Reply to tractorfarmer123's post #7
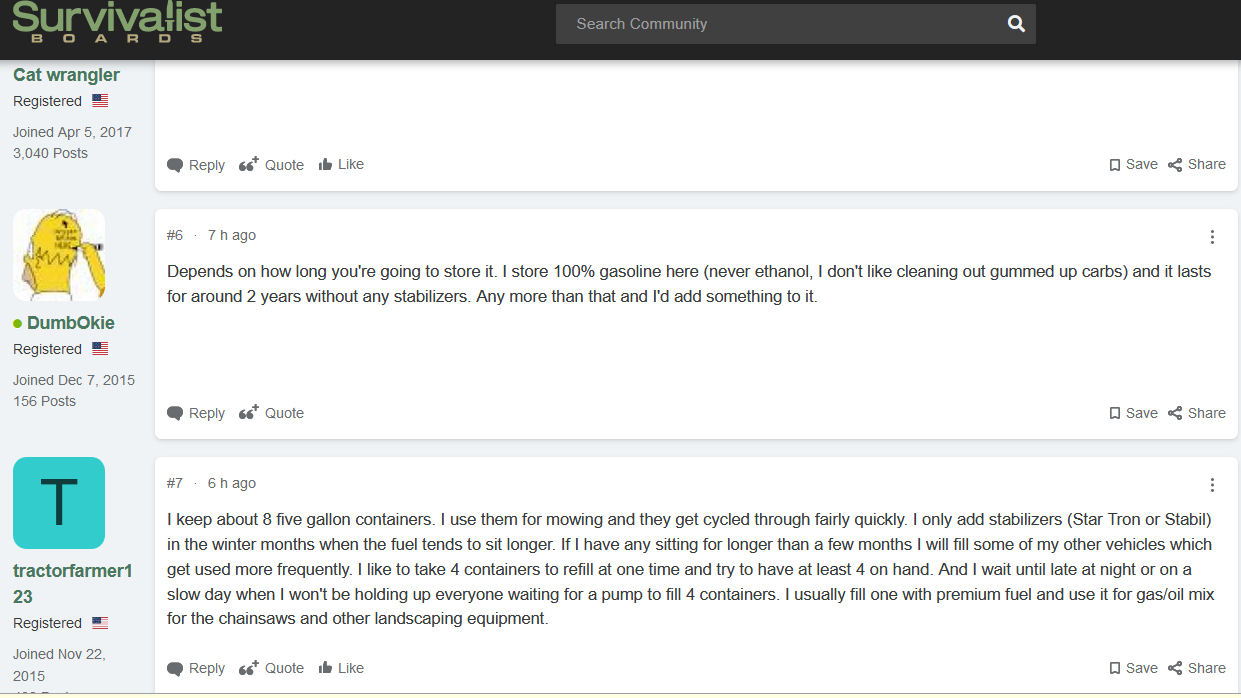 pos(196,668)
